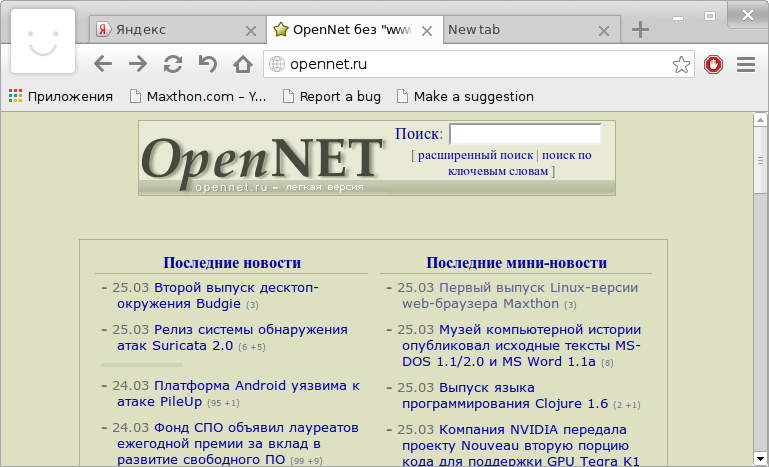Click the (3) comments count after Budgie

(252, 305)
